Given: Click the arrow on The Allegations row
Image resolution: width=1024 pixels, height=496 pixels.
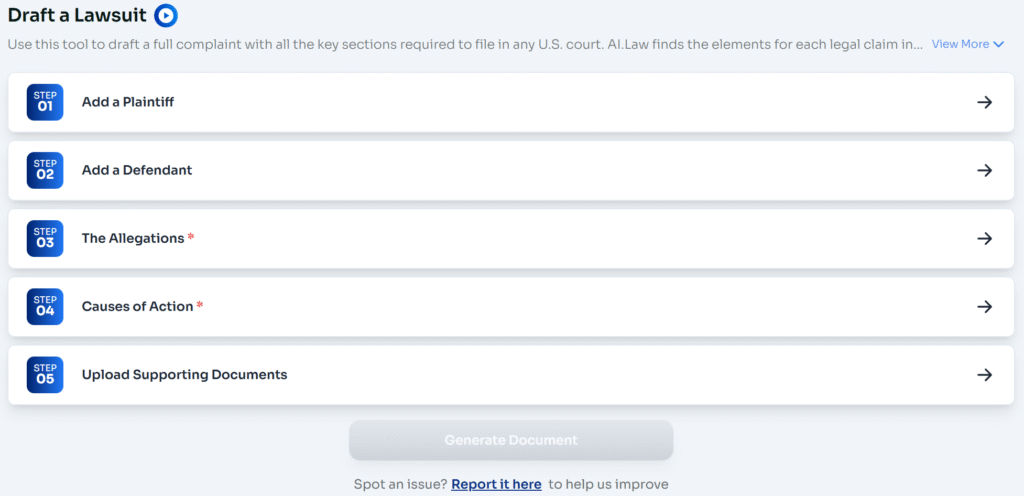Looking at the screenshot, I should 984,238.
